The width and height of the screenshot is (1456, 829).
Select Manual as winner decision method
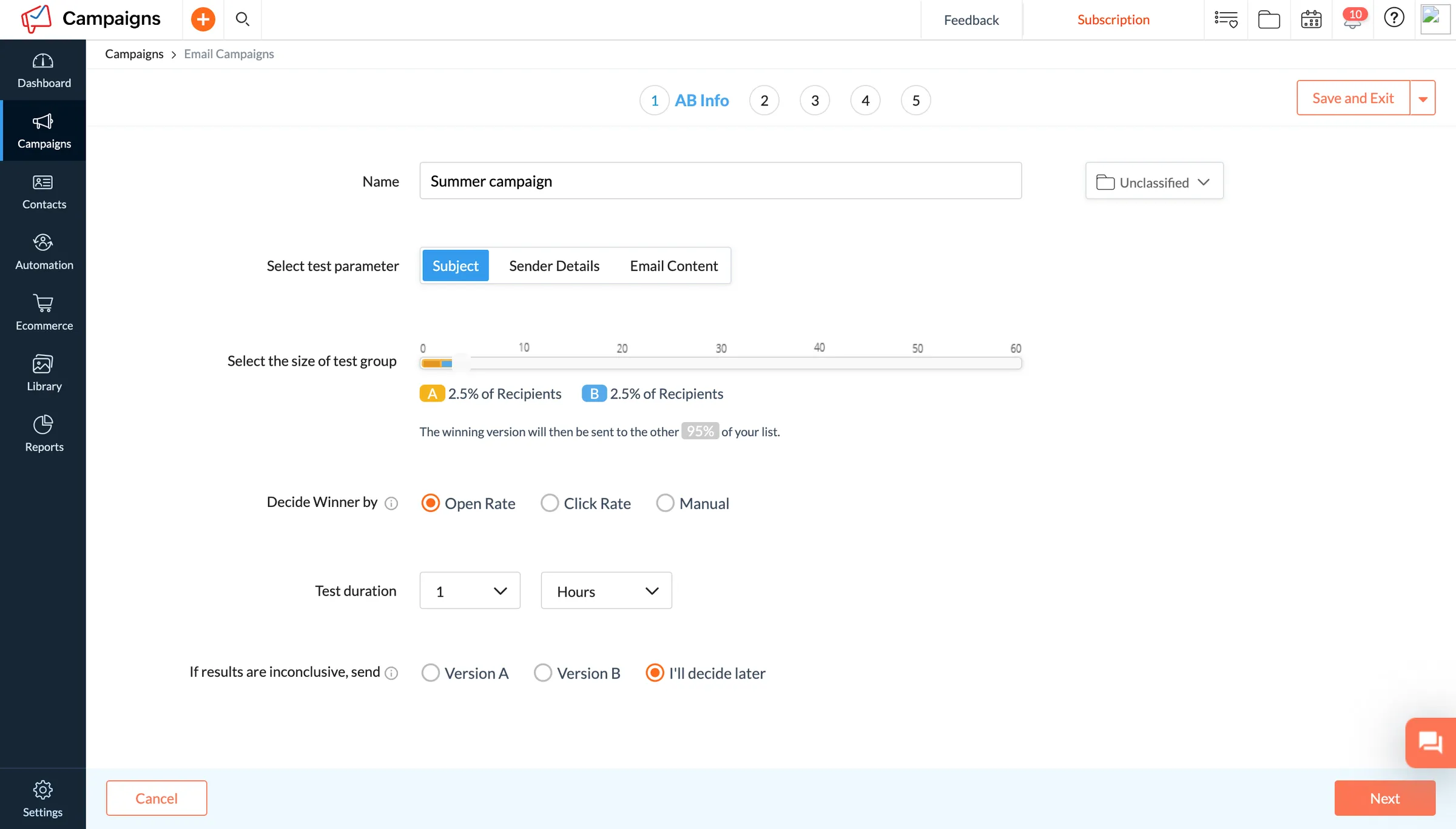point(665,503)
